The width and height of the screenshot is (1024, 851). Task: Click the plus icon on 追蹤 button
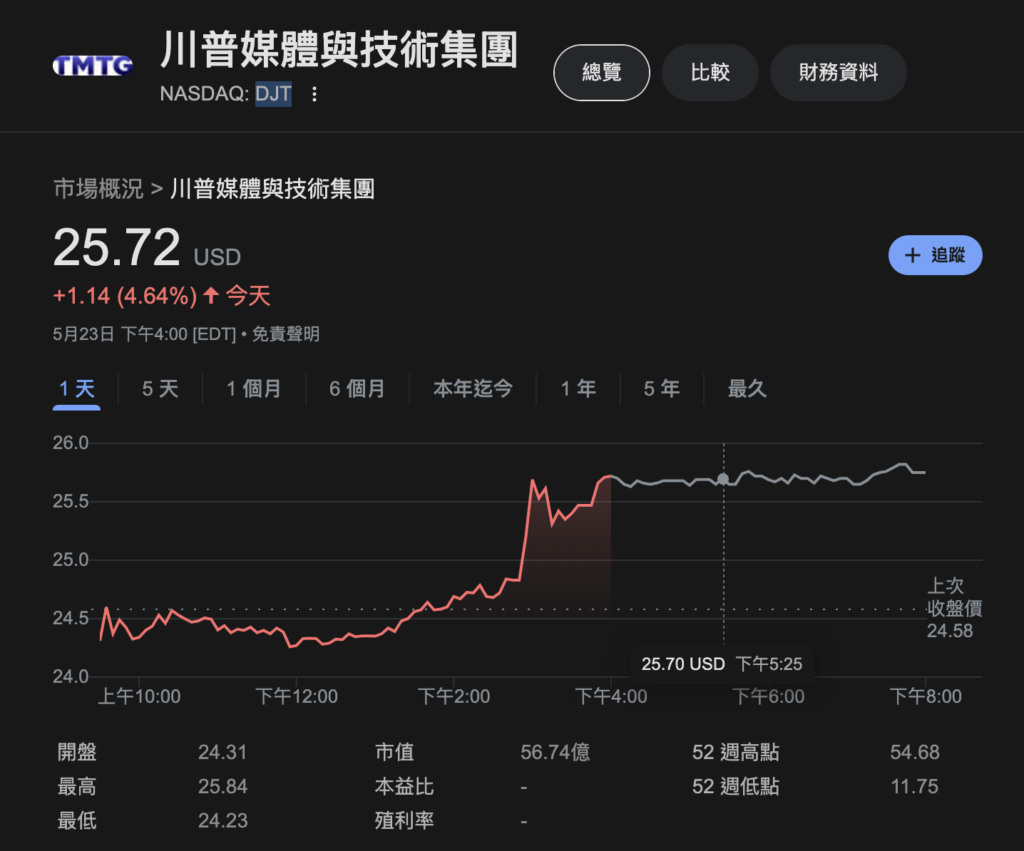pos(912,255)
